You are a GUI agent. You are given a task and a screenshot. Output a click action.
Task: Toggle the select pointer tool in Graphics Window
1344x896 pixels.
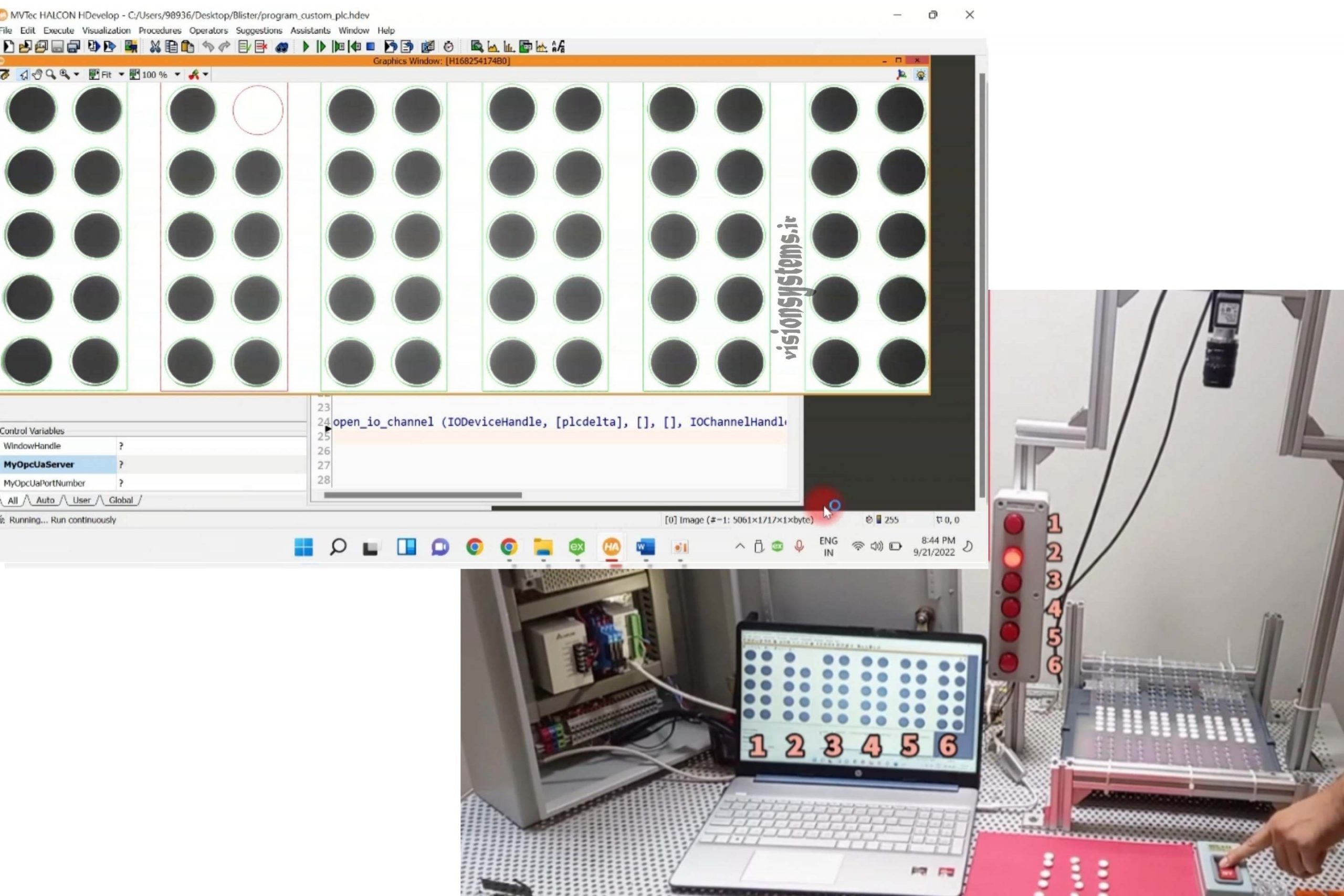click(x=24, y=75)
